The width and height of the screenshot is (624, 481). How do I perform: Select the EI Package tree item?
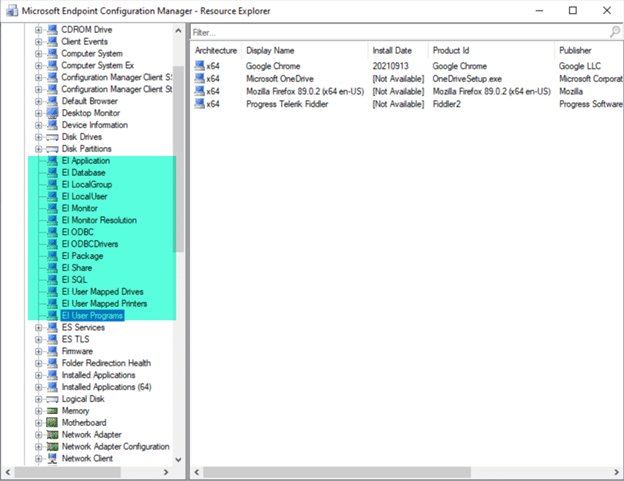pyautogui.click(x=82, y=256)
